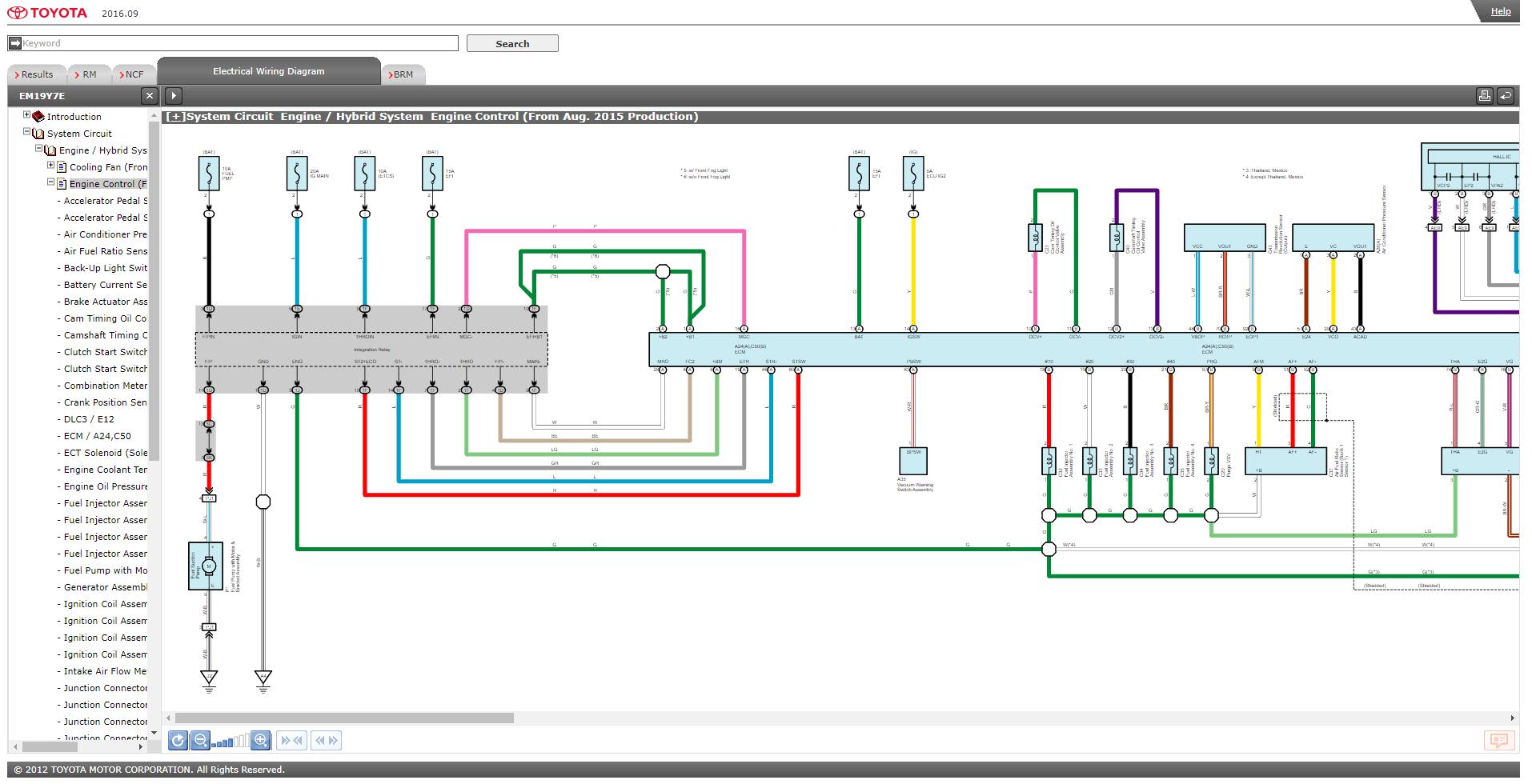Click the Engine Control document icon

62,184
